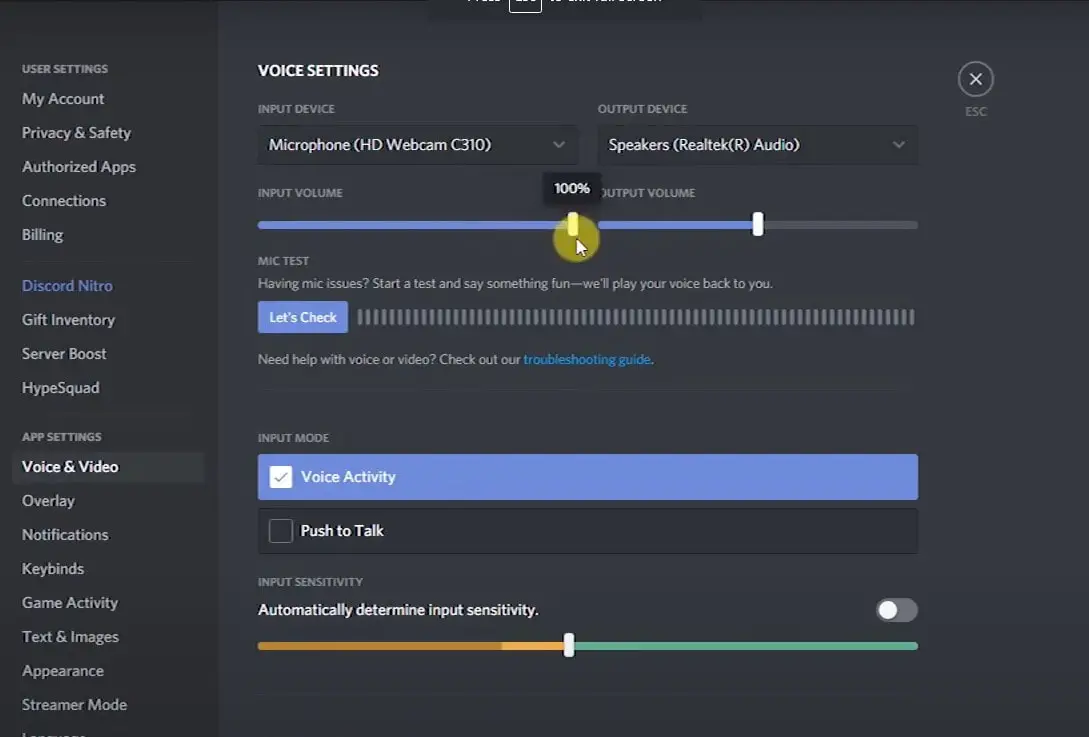Click the Voice Activity checkmark icon
Image resolution: width=1089 pixels, height=737 pixels.
coord(281,477)
